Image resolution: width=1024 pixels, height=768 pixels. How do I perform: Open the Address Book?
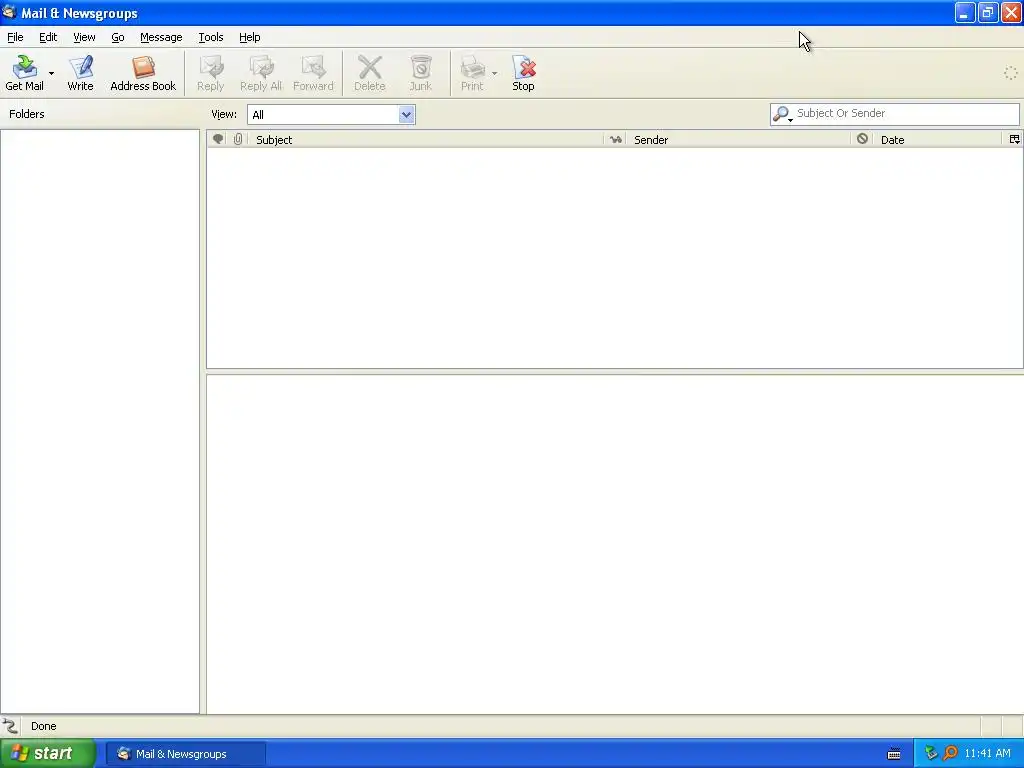click(143, 72)
